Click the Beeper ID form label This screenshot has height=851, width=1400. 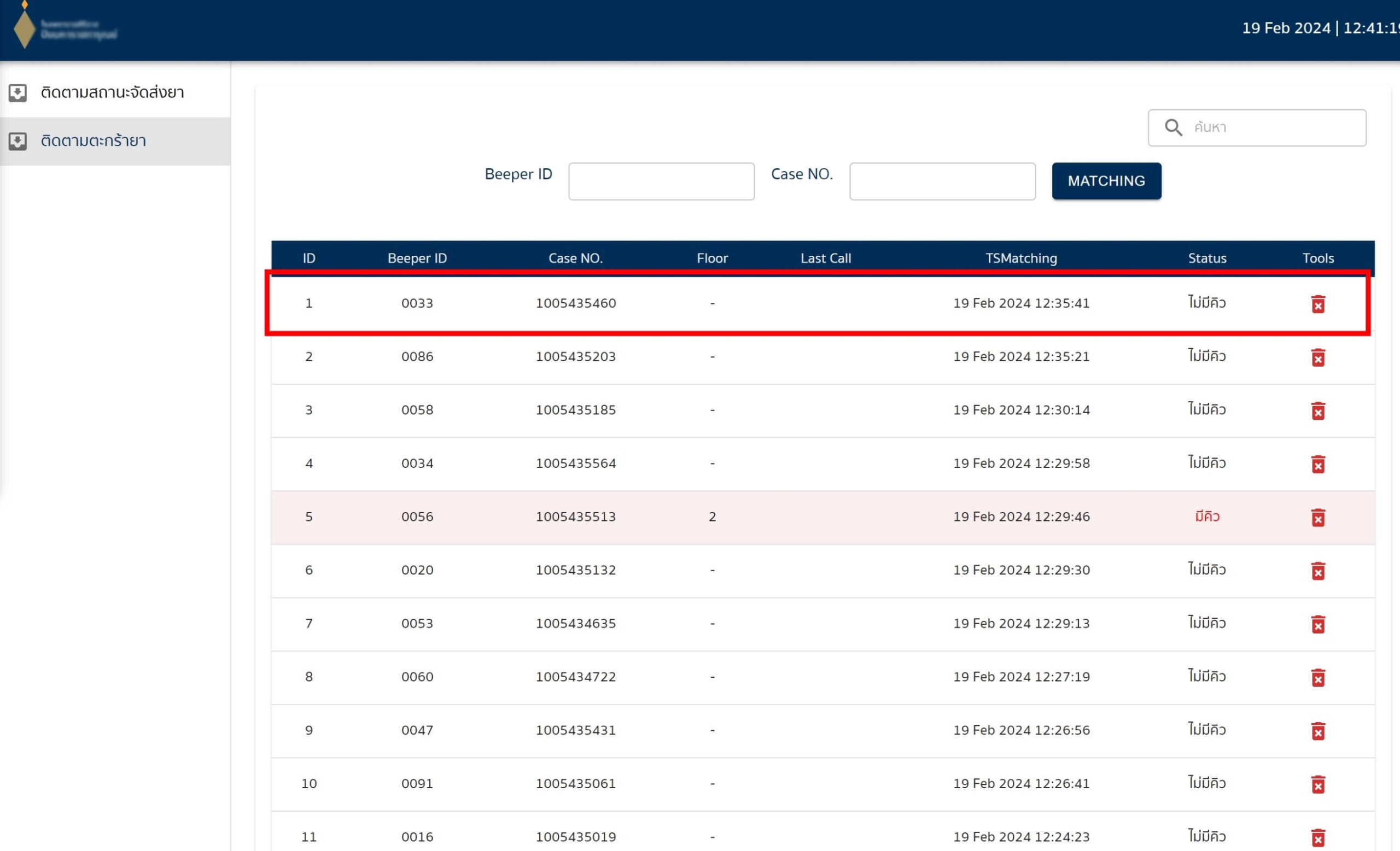click(x=518, y=174)
